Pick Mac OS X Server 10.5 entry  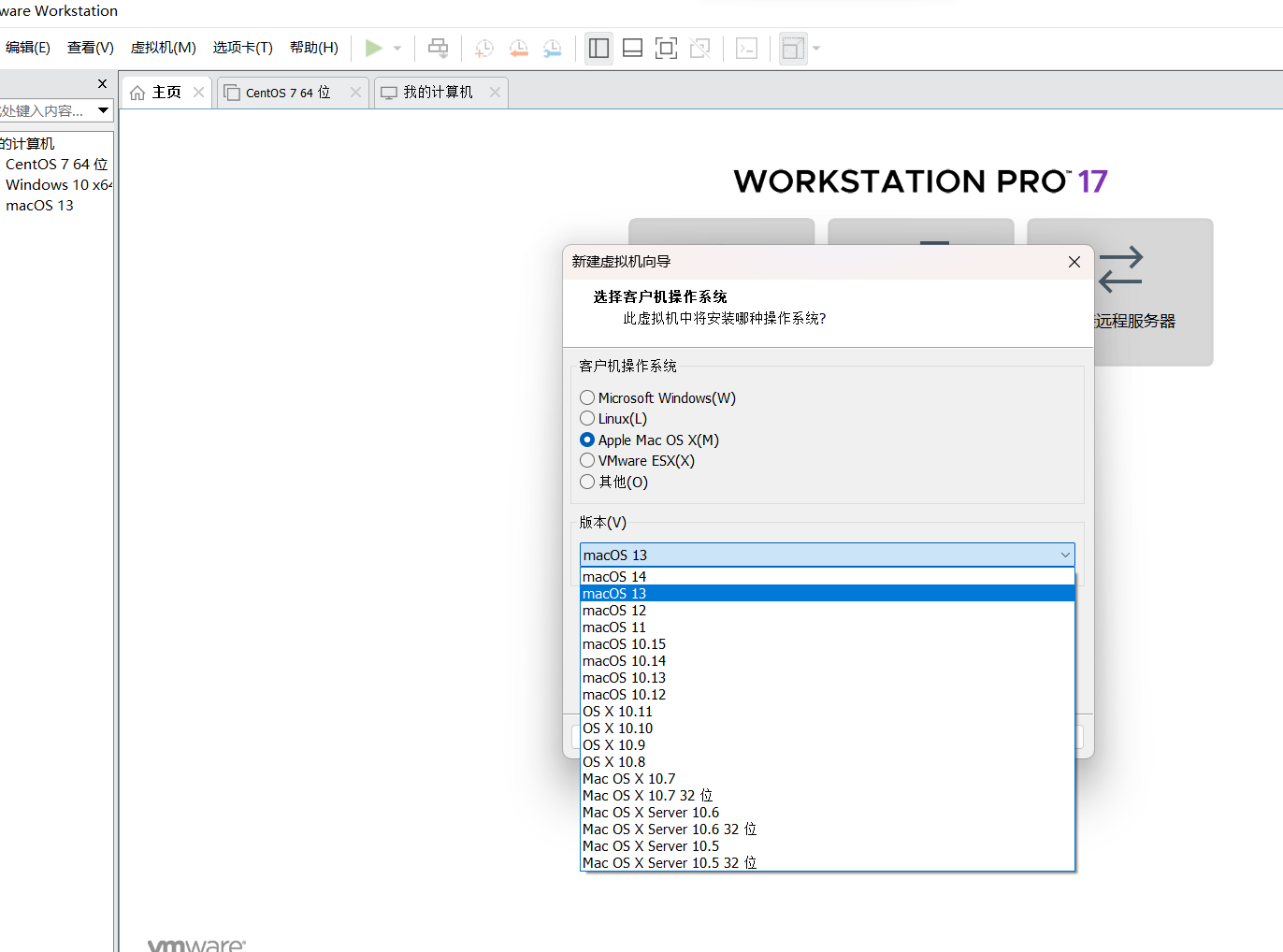tap(828, 846)
